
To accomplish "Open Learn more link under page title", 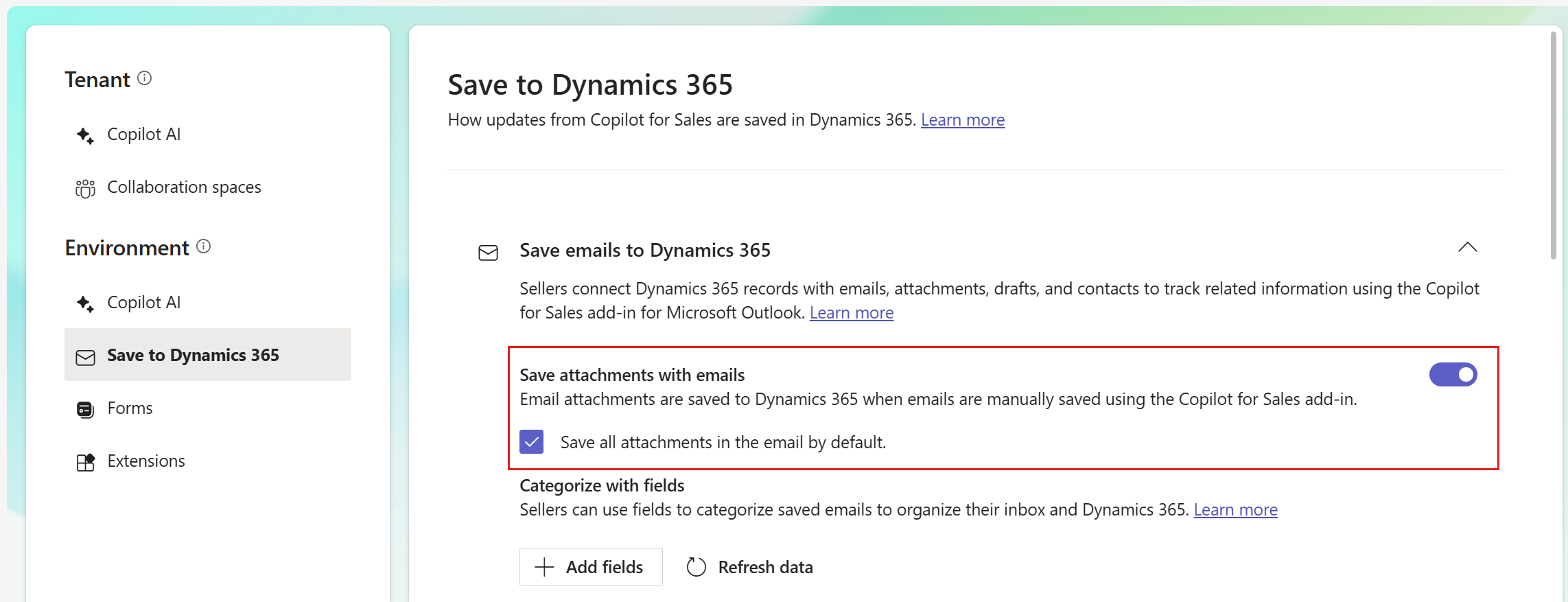I will click(x=963, y=120).
